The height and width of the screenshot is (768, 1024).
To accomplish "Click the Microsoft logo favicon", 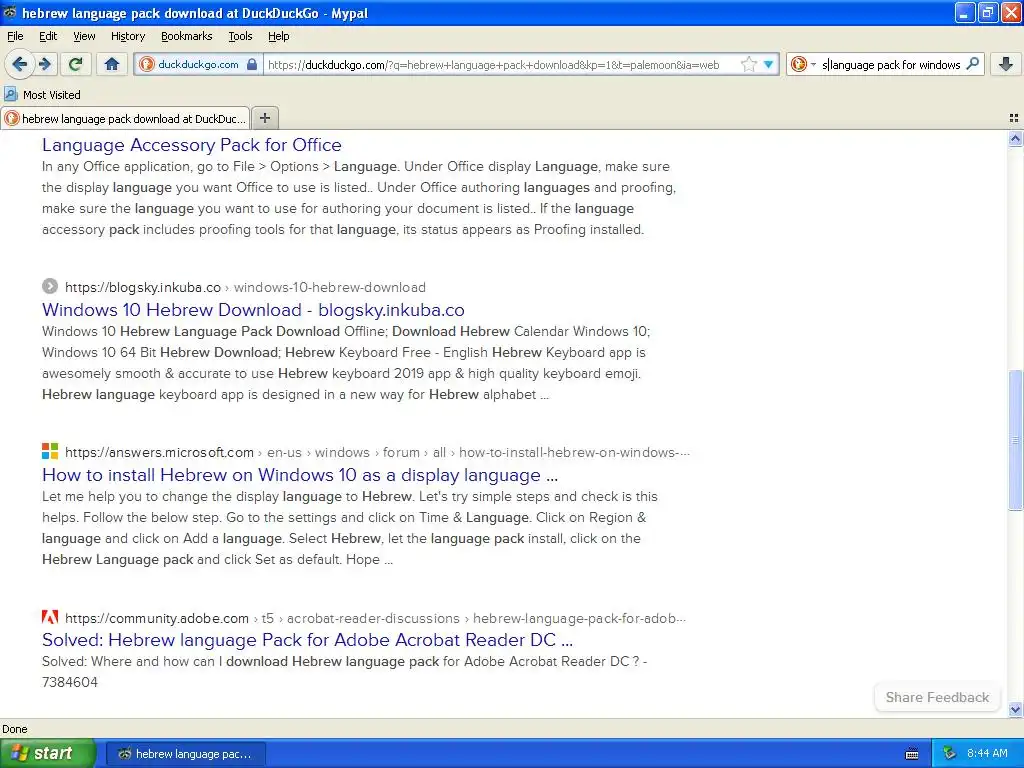I will [50, 451].
